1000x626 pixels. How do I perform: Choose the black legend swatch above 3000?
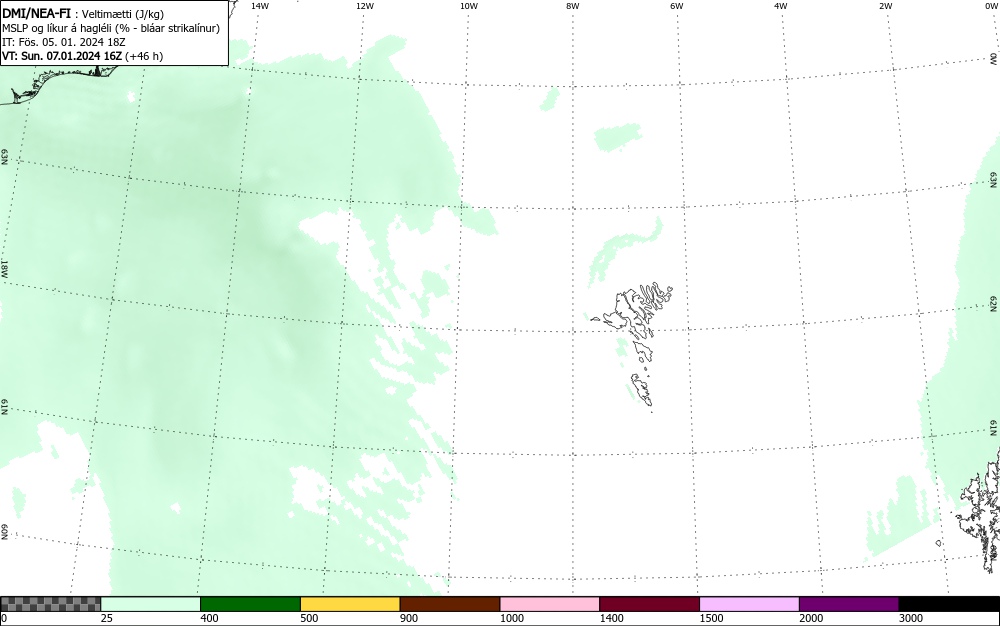(949, 604)
